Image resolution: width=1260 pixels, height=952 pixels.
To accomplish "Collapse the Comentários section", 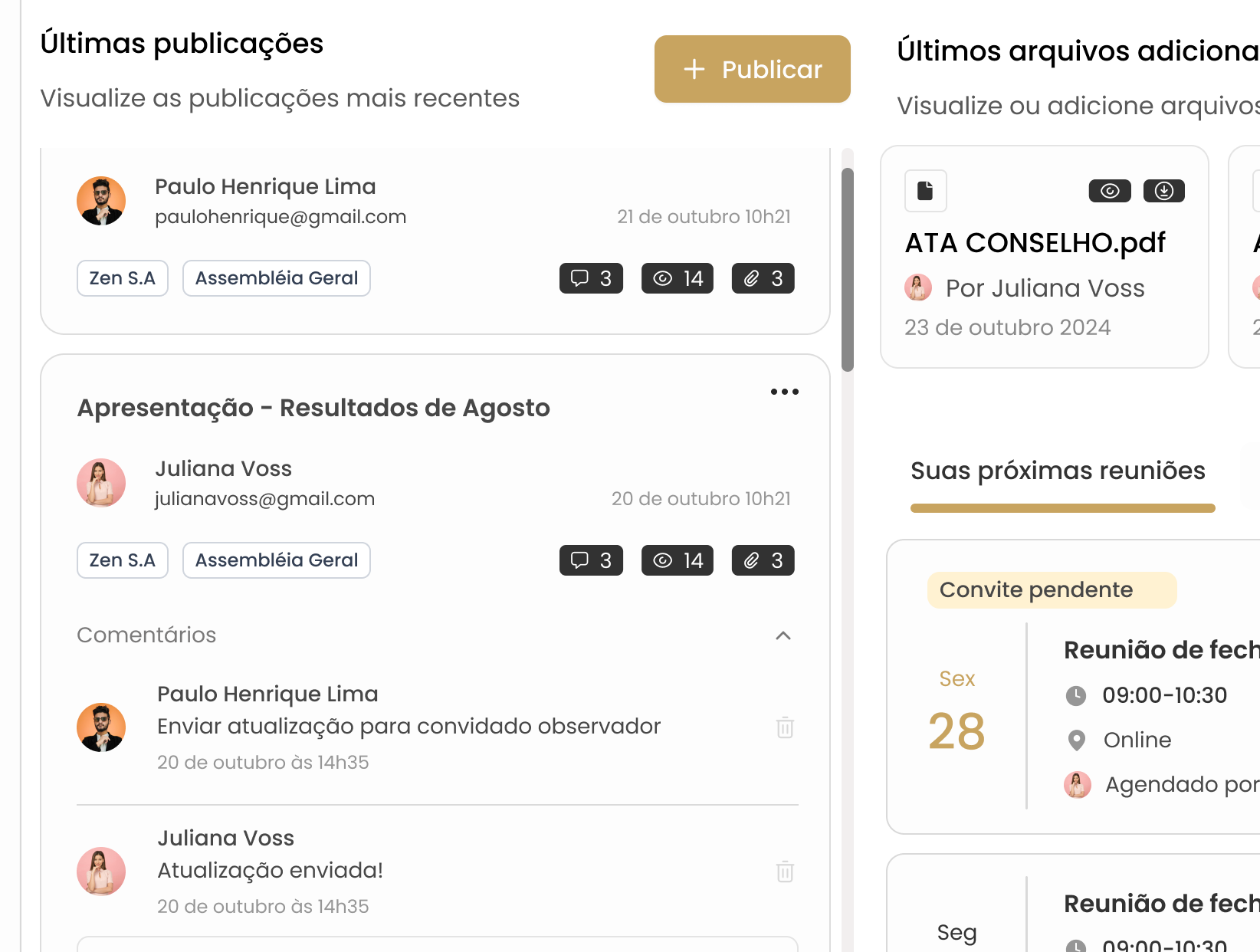I will 783,635.
